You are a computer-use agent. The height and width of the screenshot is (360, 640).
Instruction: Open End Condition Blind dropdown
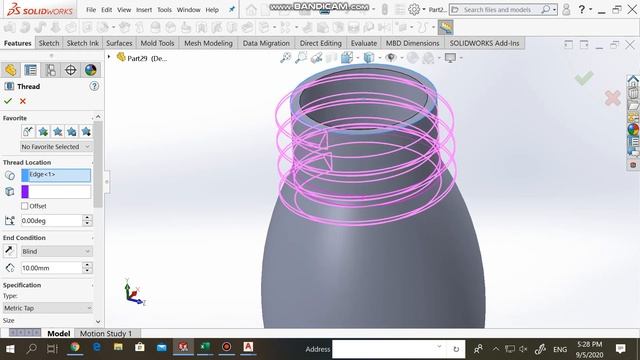click(56, 251)
